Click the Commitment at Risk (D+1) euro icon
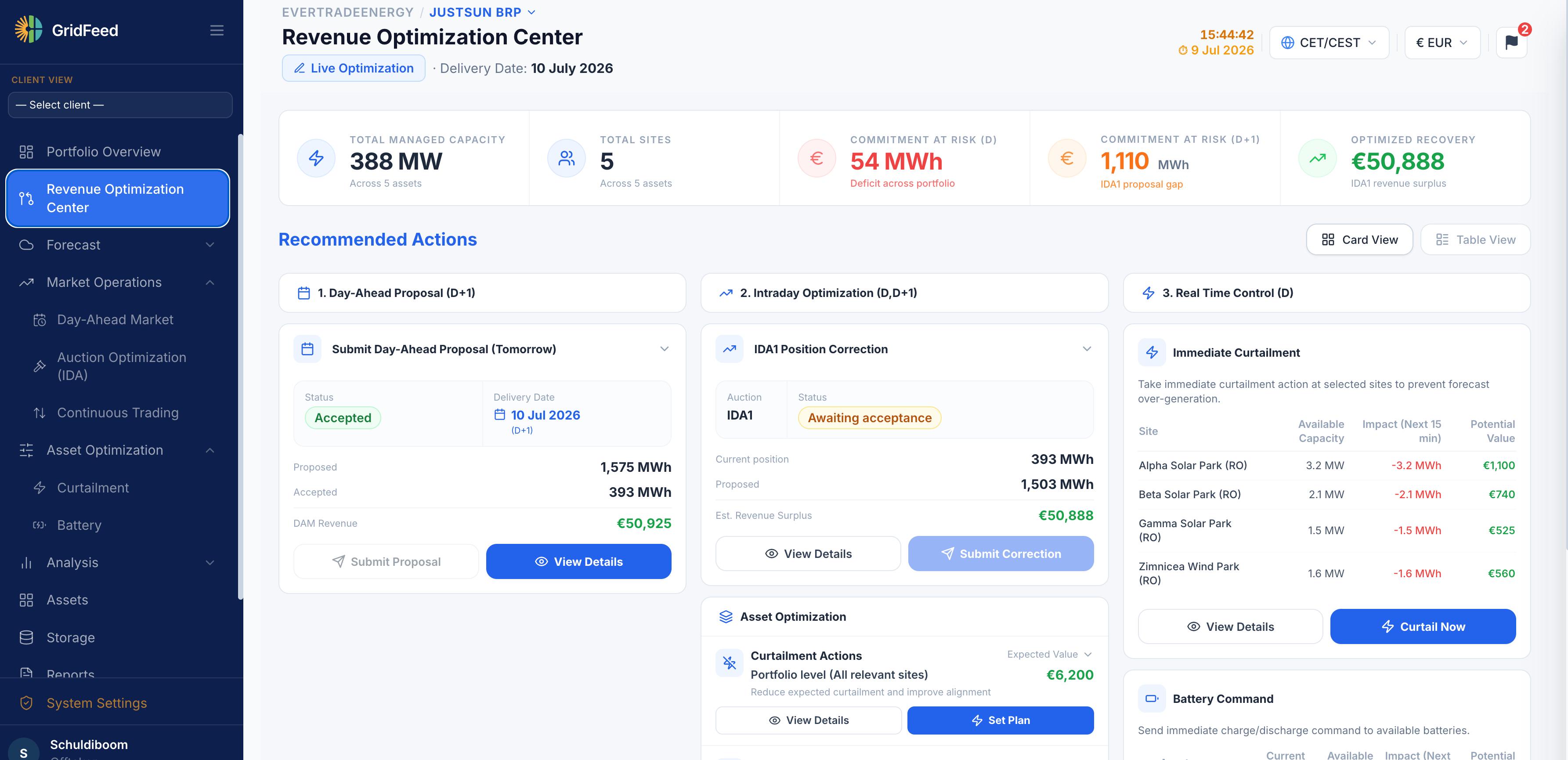The image size is (1568, 760). [1066, 158]
